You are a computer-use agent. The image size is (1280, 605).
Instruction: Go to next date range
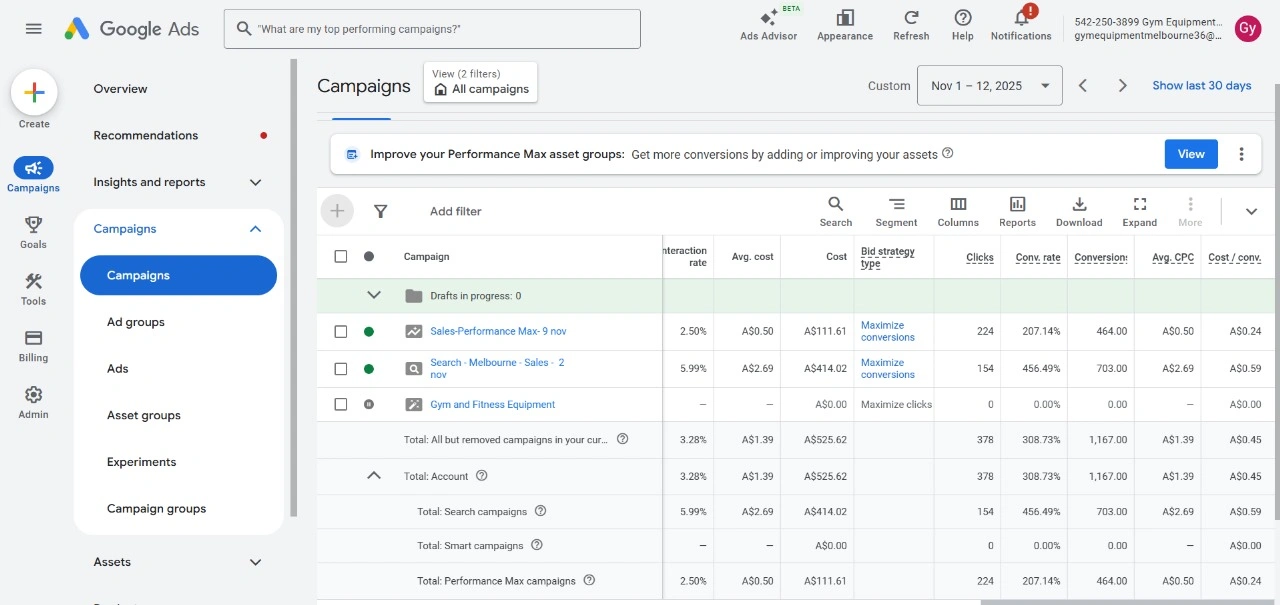tap(1122, 86)
